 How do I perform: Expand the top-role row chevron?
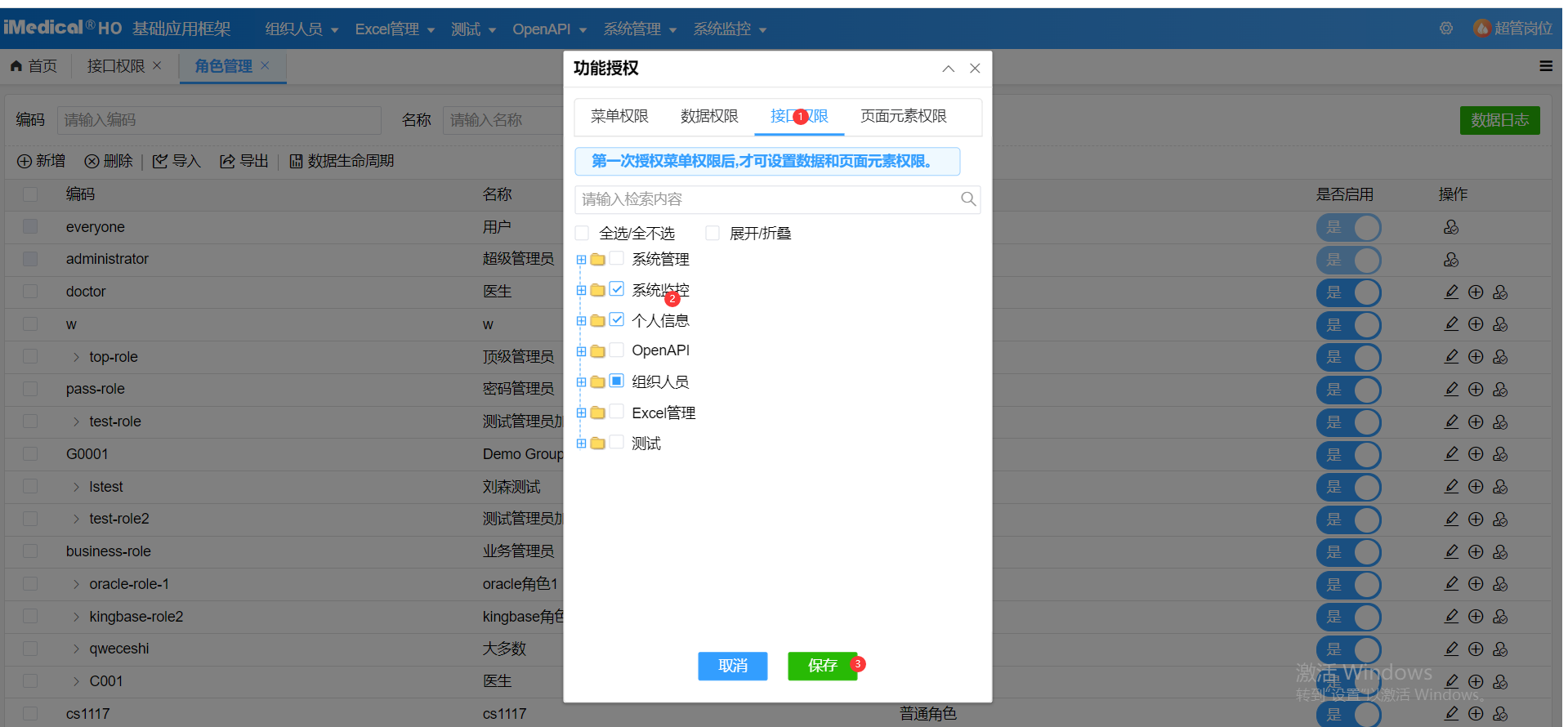click(x=76, y=357)
